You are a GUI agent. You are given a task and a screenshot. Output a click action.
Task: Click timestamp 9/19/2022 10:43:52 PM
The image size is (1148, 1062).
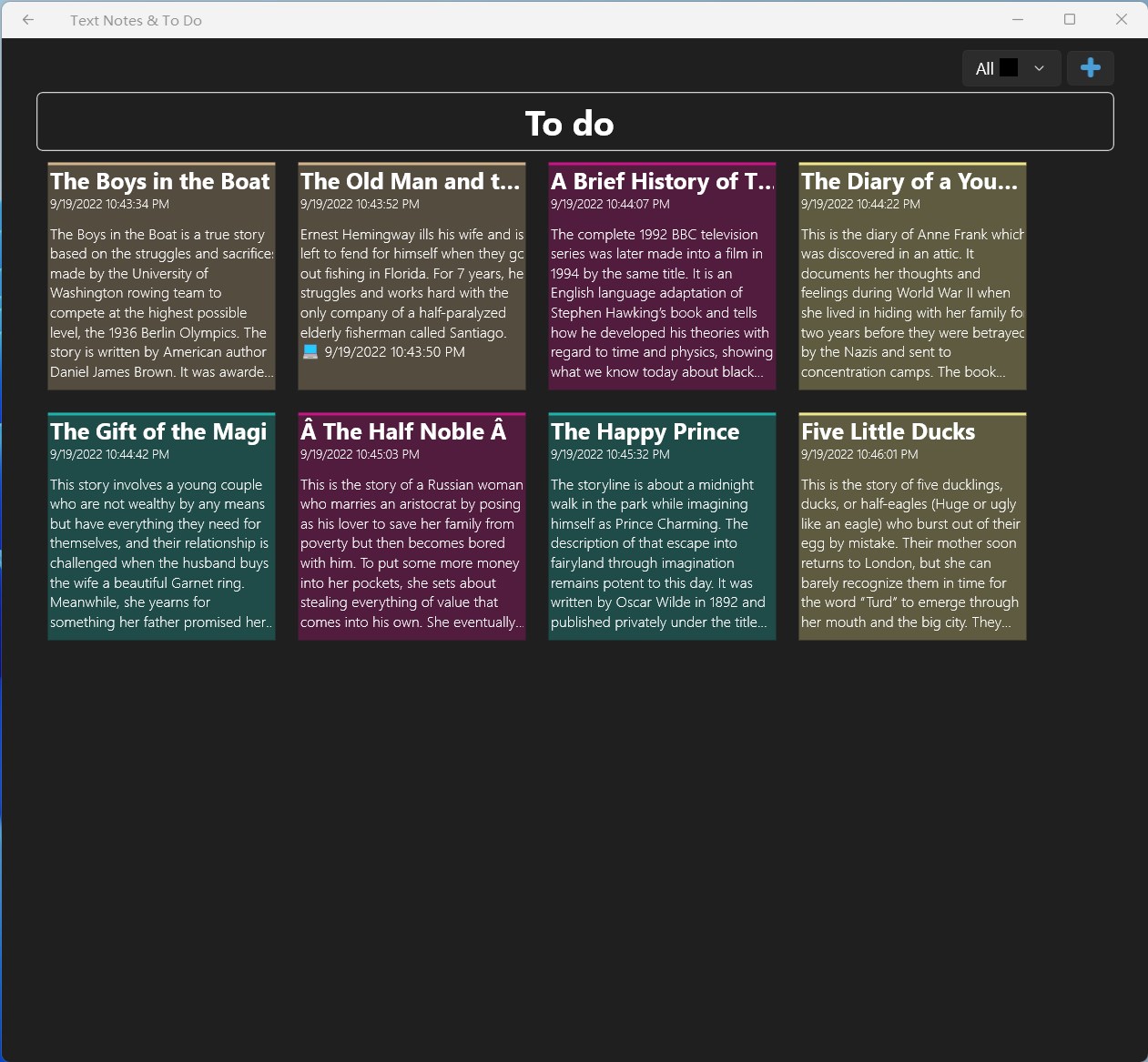point(360,205)
